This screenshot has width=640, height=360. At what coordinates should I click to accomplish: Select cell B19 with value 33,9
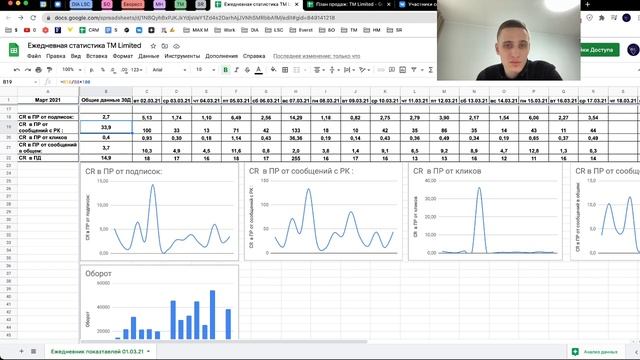106,127
